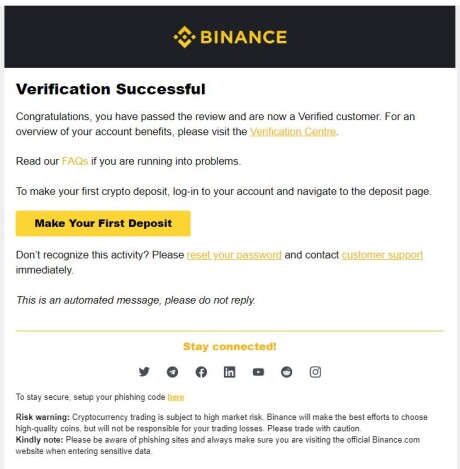The image size is (460, 469).
Task: Open the LinkedIn profile icon
Action: point(229,372)
